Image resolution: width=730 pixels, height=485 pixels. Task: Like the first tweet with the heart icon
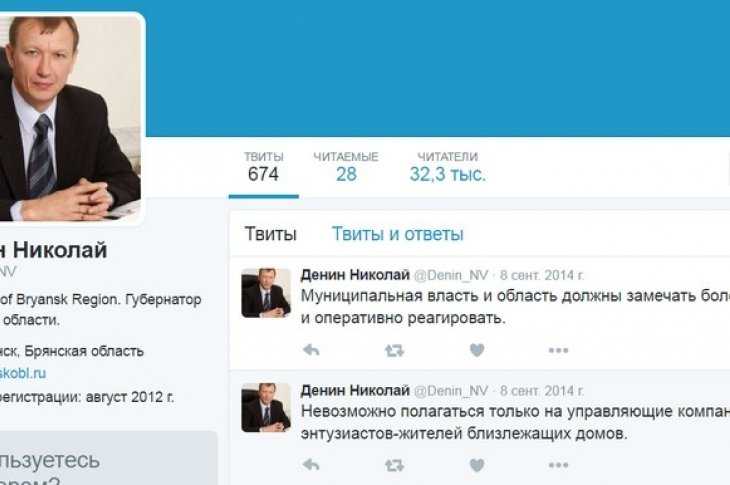tap(477, 350)
